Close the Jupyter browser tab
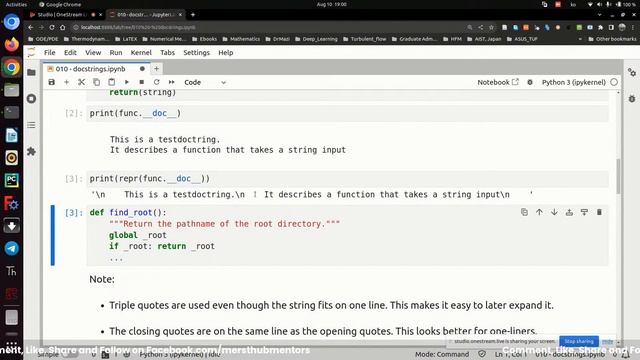This screenshot has height=360, width=640. [x=180, y=15]
